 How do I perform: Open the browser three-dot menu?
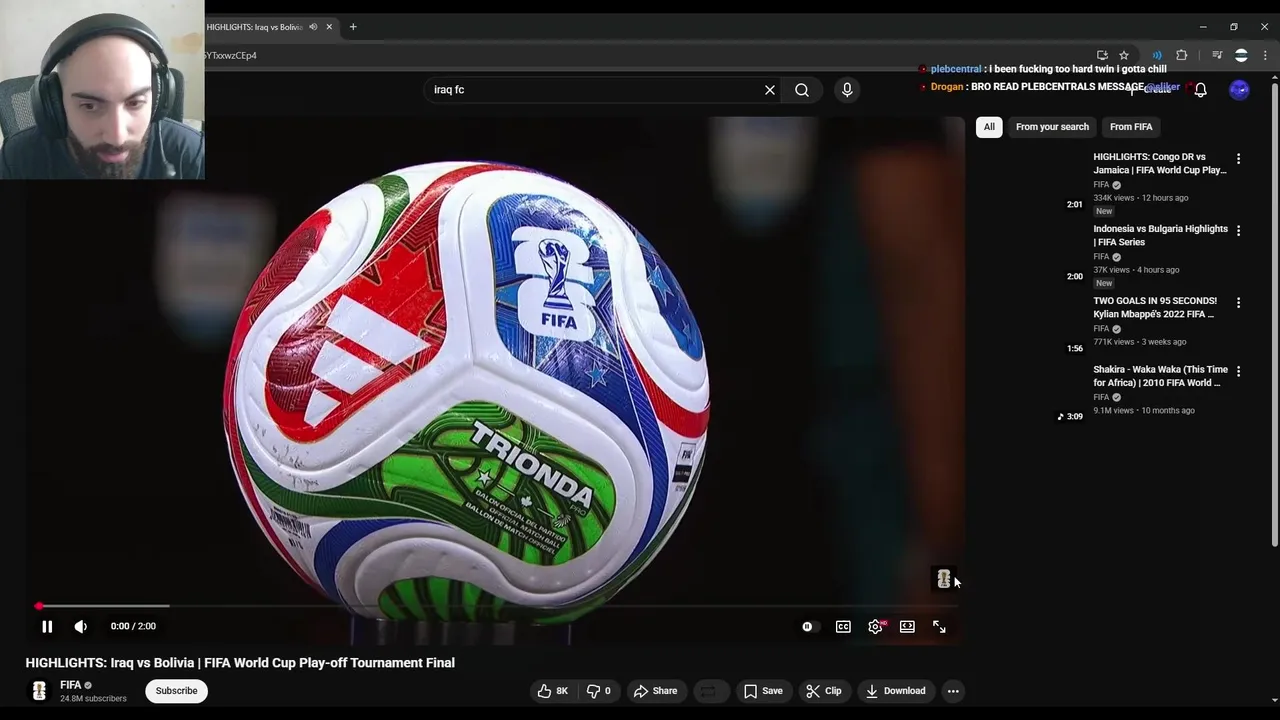(1264, 55)
